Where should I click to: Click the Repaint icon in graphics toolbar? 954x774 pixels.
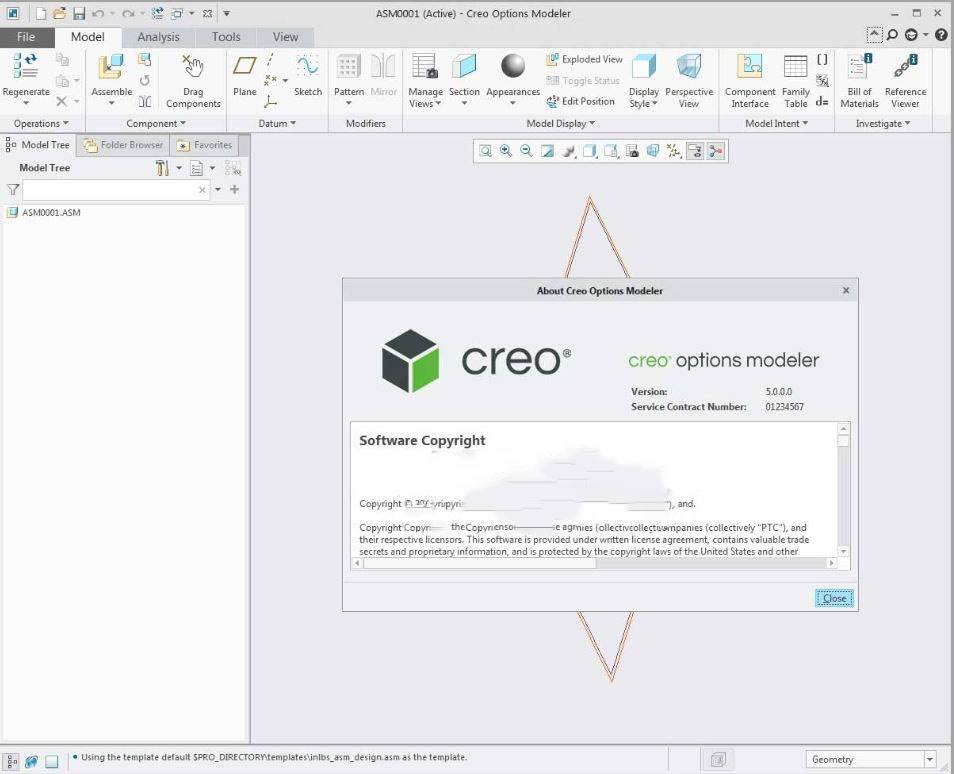(548, 151)
